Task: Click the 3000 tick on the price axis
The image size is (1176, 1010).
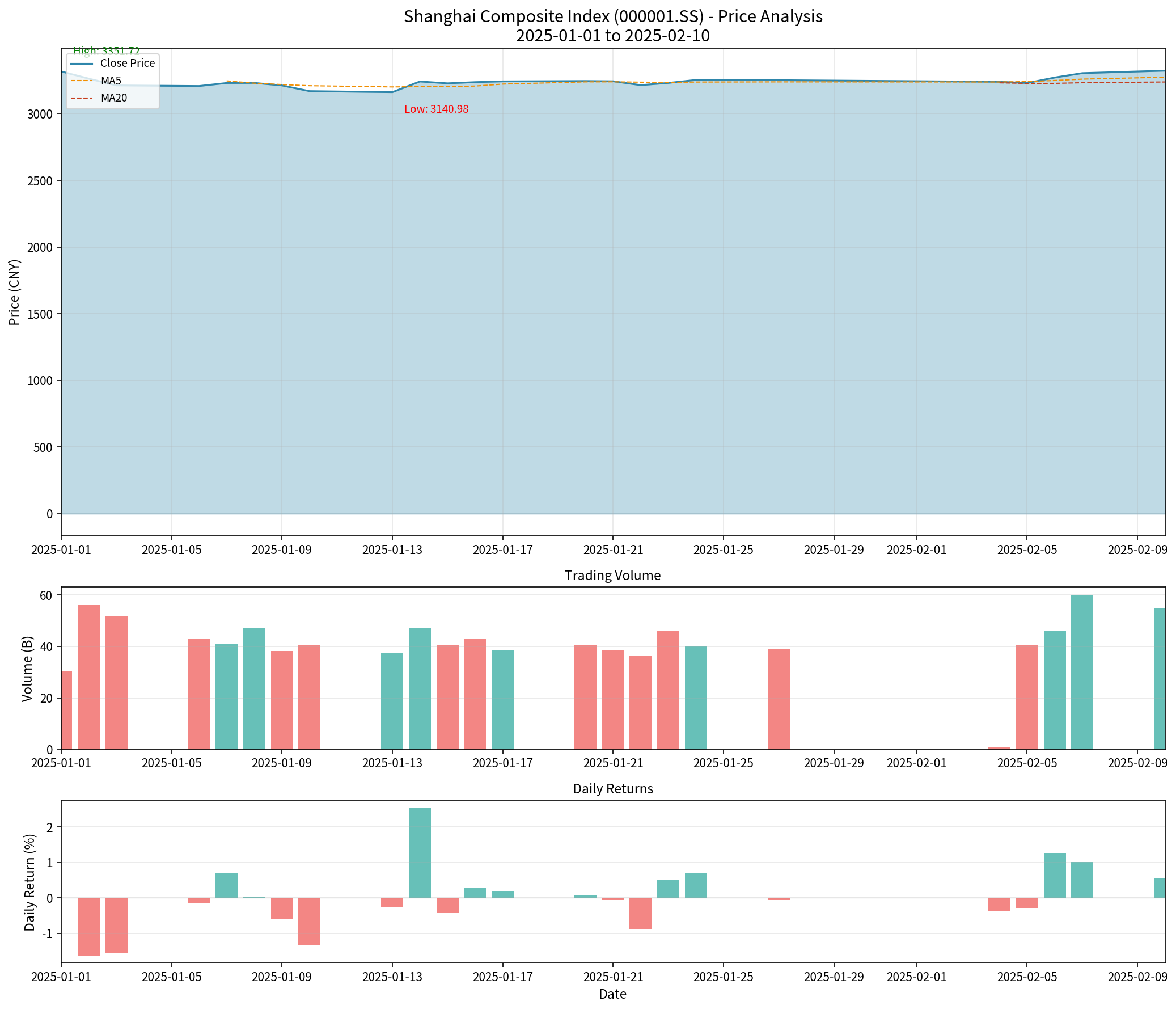Action: click(x=40, y=114)
